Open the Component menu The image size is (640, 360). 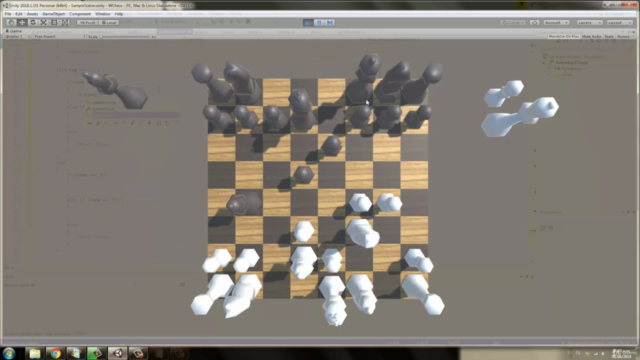click(x=80, y=14)
